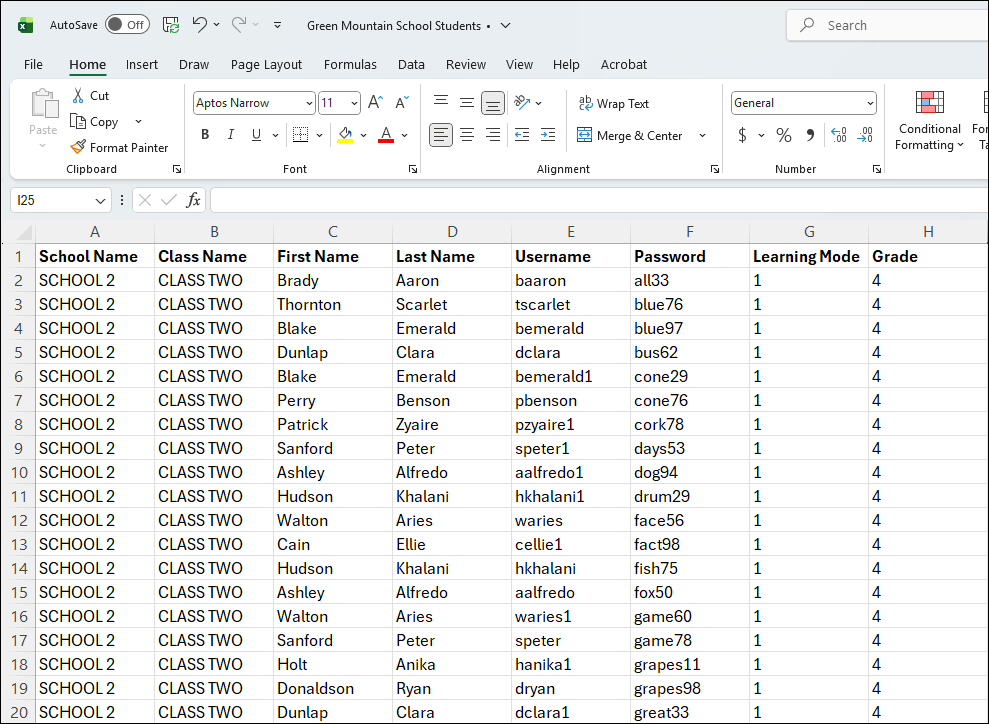This screenshot has width=989, height=724.
Task: Click the Wrap Text button
Action: (x=613, y=103)
